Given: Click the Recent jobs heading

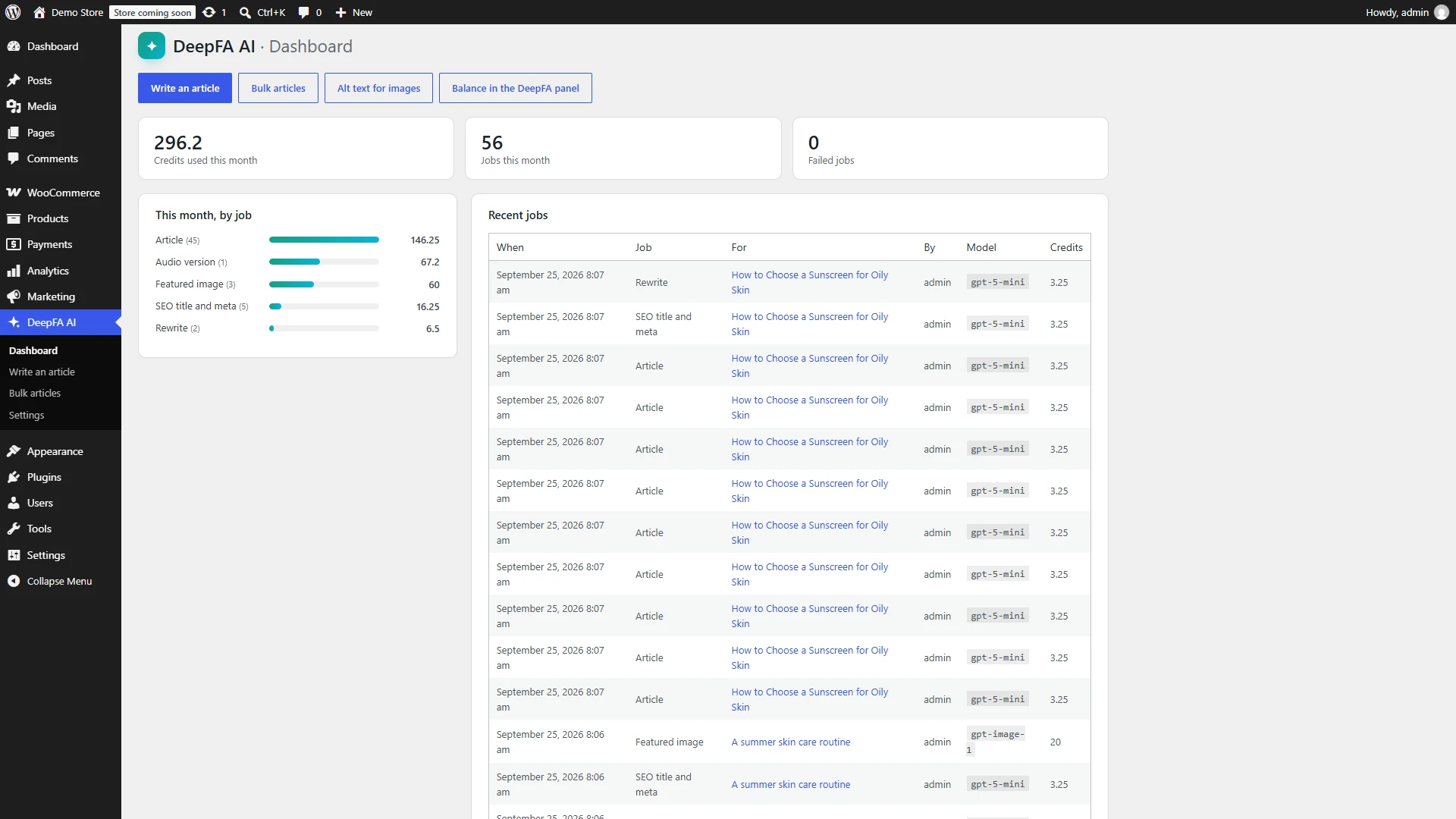Looking at the screenshot, I should tap(518, 215).
